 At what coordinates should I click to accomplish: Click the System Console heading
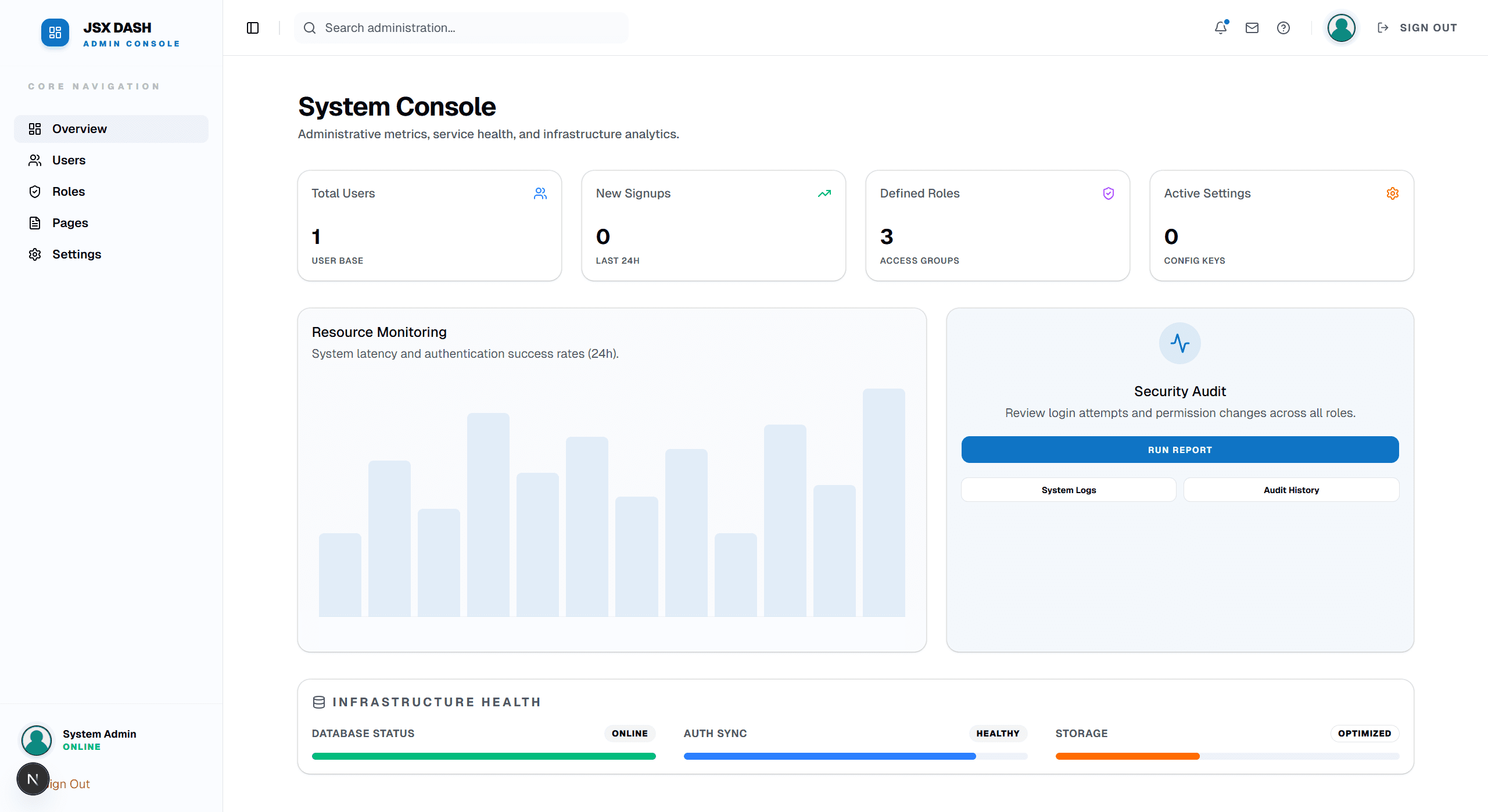point(397,106)
